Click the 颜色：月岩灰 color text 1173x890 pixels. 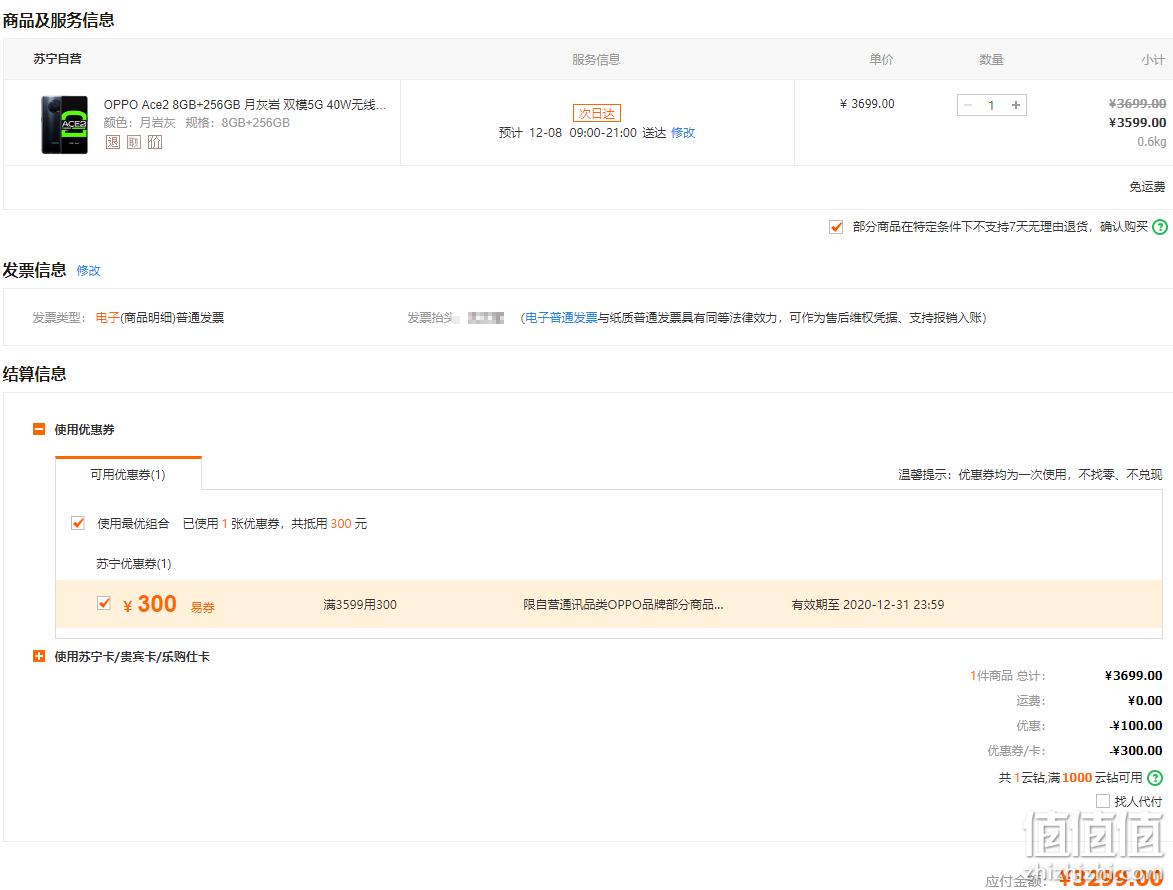(140, 123)
